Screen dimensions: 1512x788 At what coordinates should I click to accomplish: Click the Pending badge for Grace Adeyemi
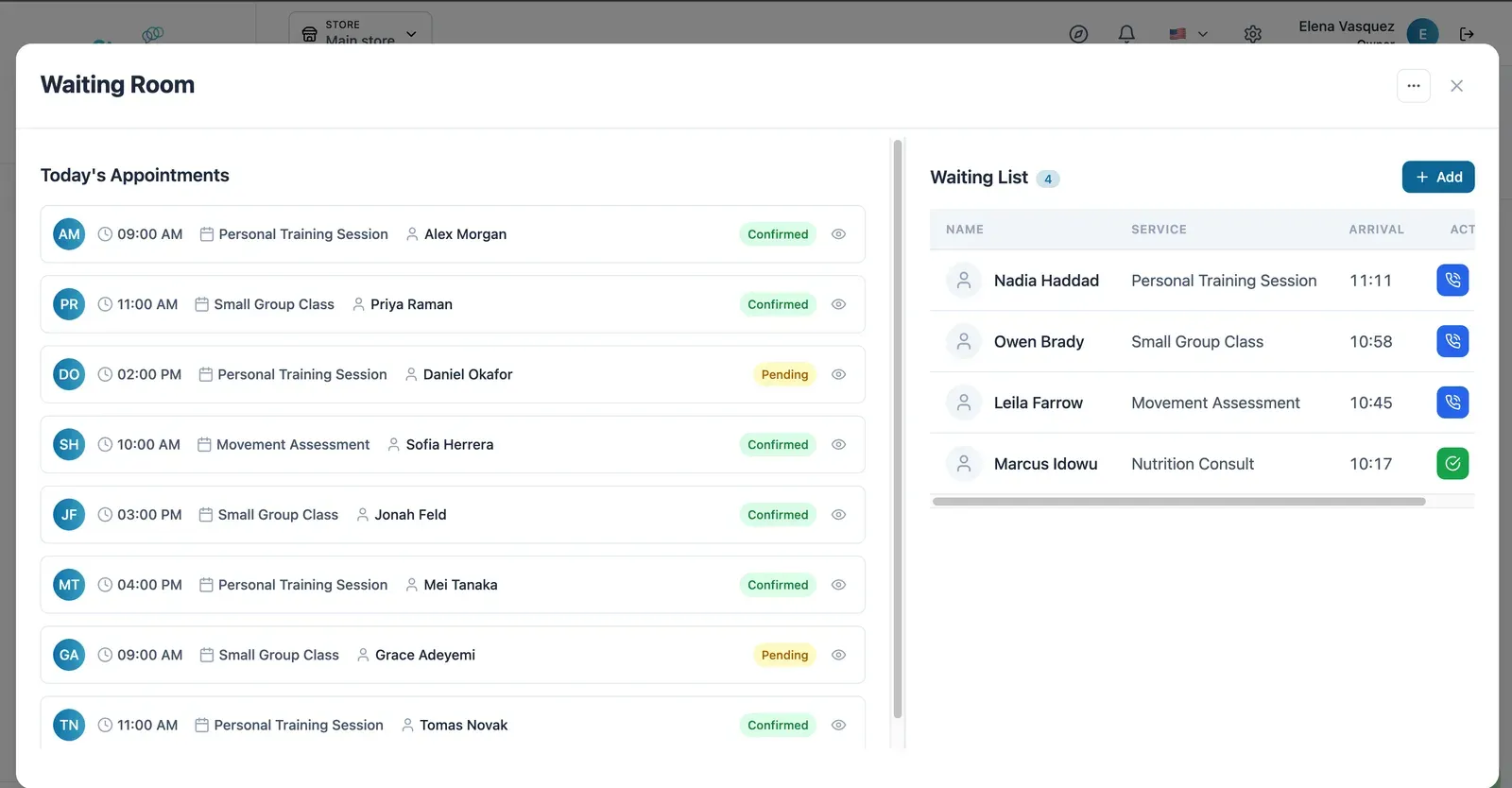coord(784,655)
